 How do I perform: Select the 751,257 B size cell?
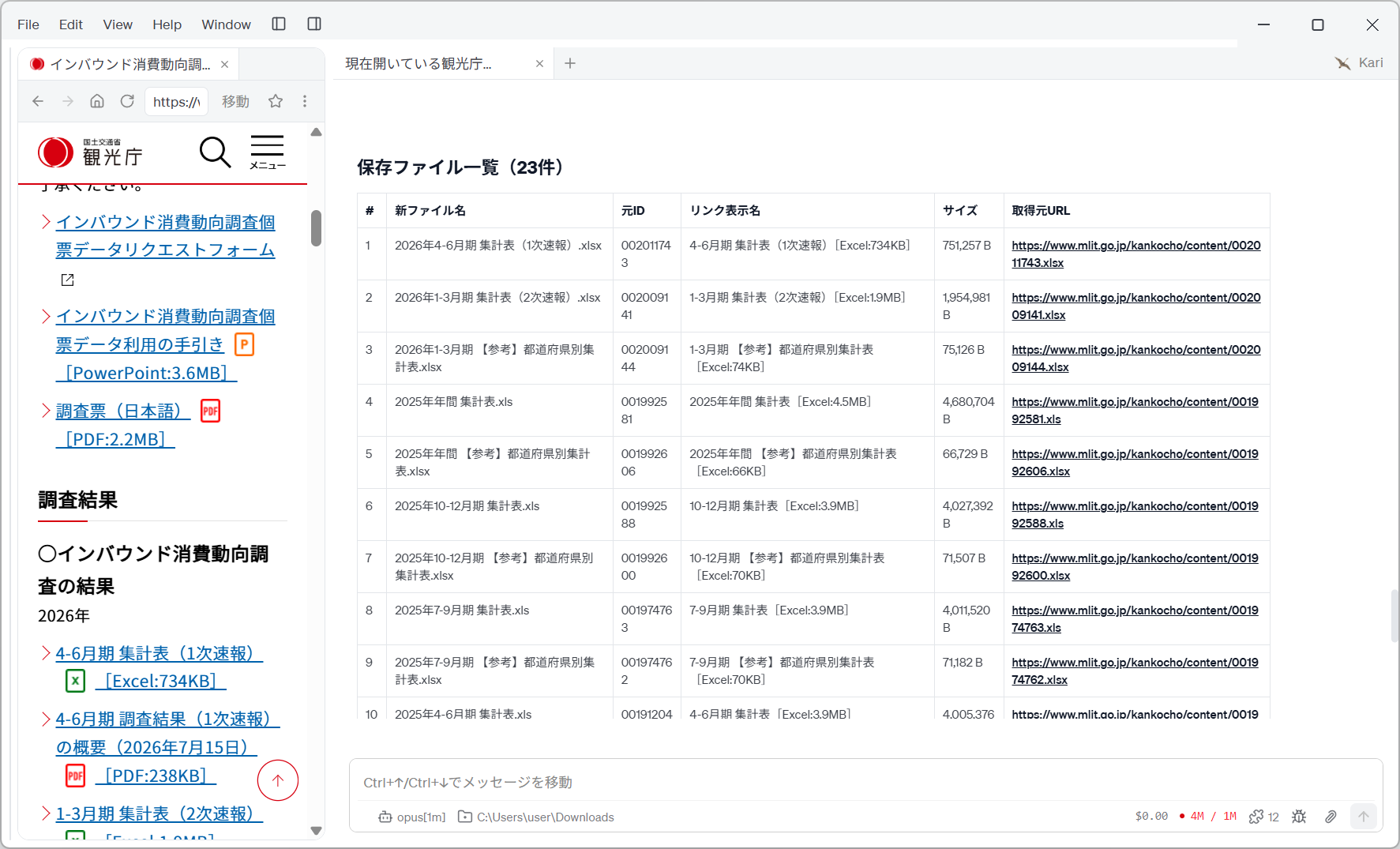coord(969,254)
